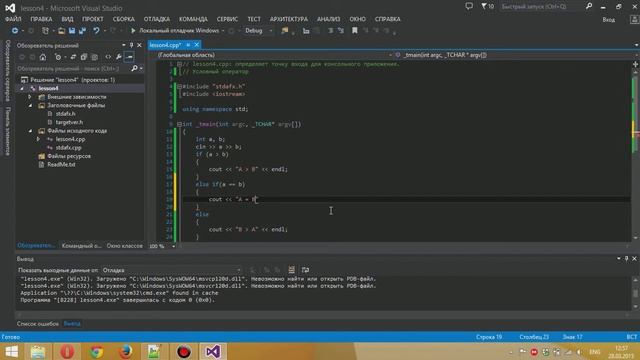
Task: Switch to the Список ошибок tab
Action: (x=38, y=324)
